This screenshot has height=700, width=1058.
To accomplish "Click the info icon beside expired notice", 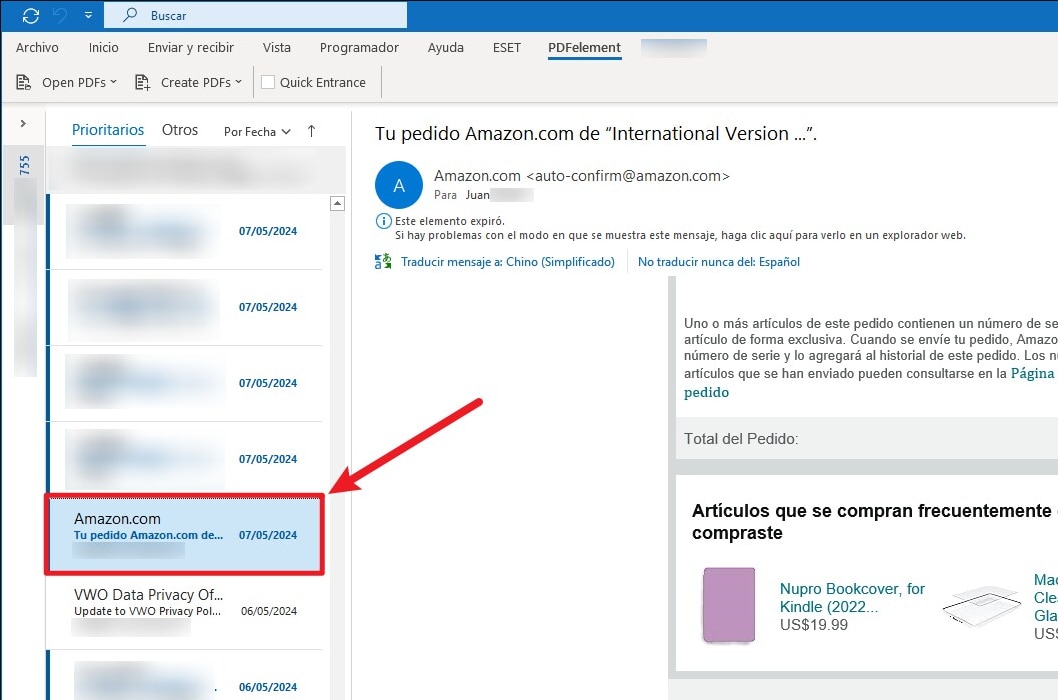I will (x=383, y=221).
